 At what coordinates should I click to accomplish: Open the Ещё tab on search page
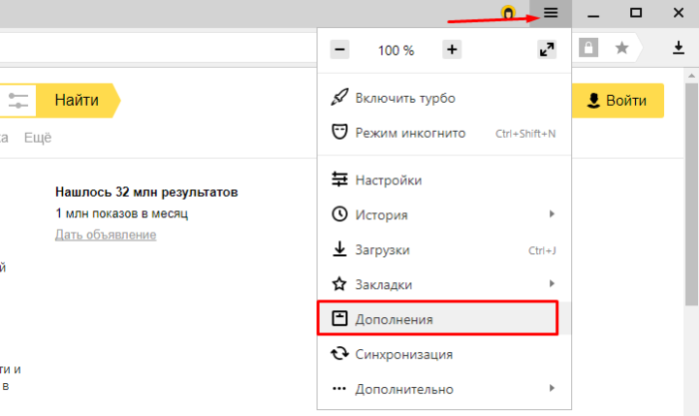pos(38,138)
